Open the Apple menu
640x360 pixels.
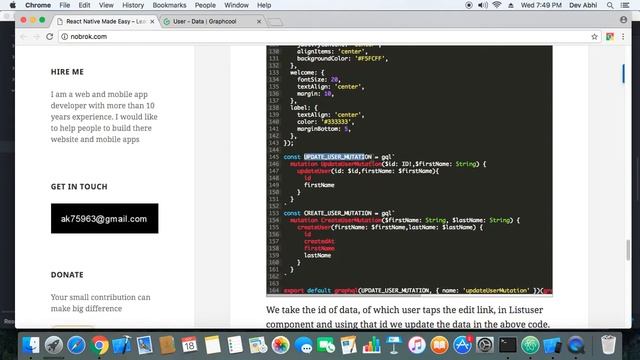(13, 5)
